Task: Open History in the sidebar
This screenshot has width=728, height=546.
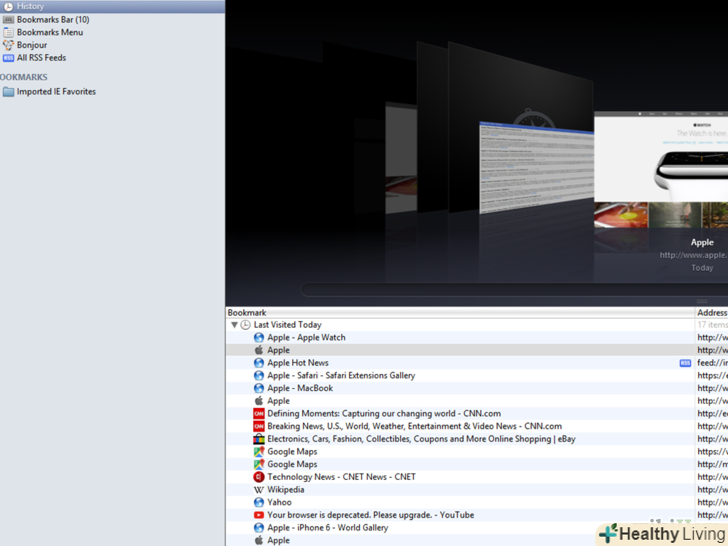Action: click(30, 6)
